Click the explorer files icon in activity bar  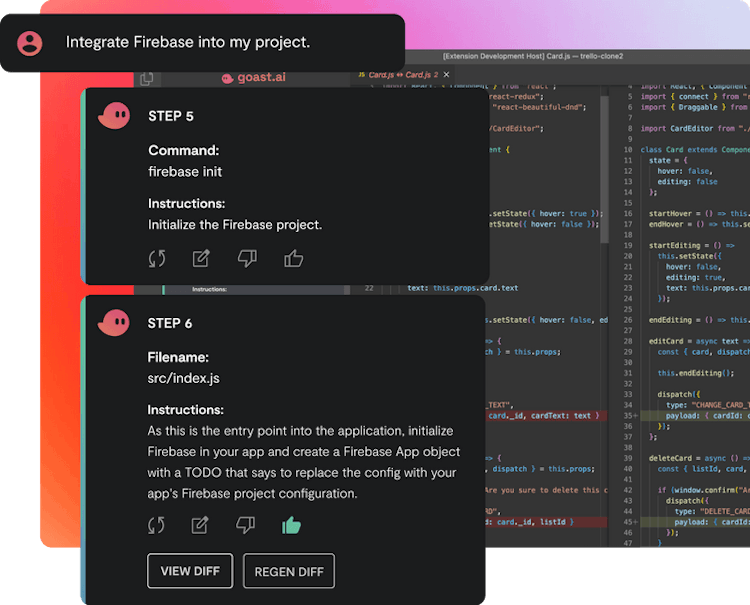coord(147,78)
